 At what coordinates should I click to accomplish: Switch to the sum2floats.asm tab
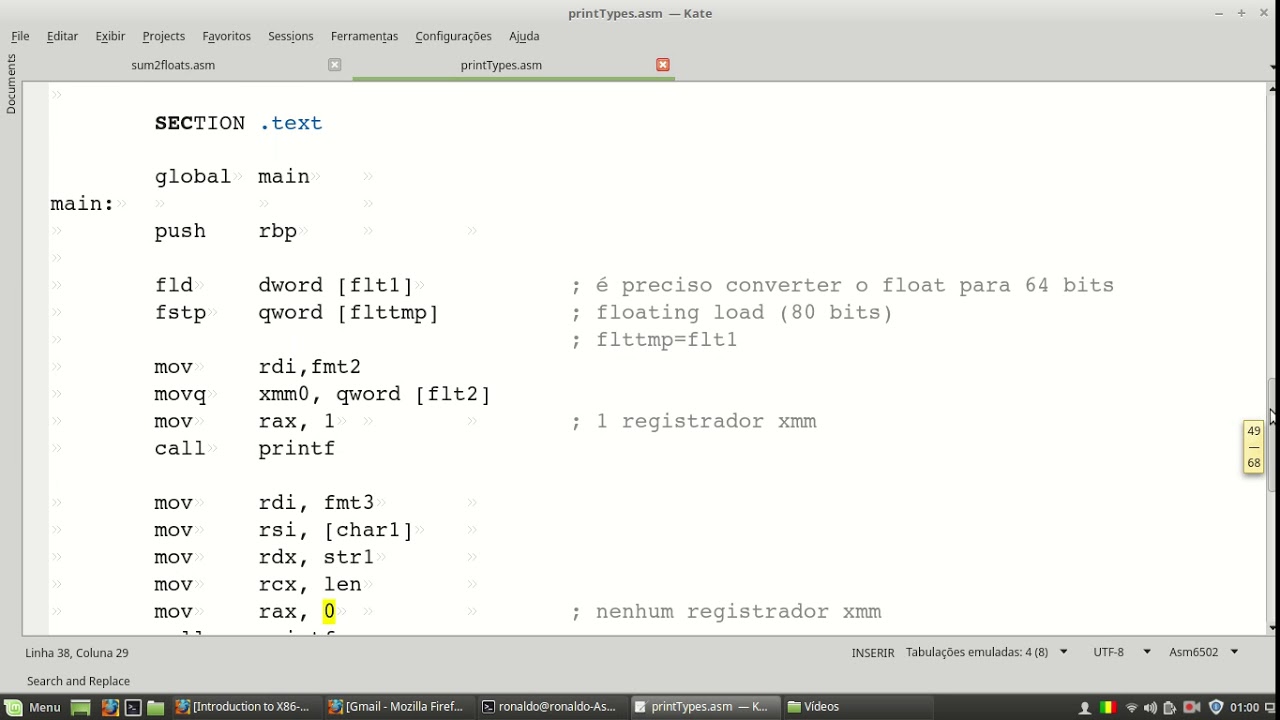[173, 65]
